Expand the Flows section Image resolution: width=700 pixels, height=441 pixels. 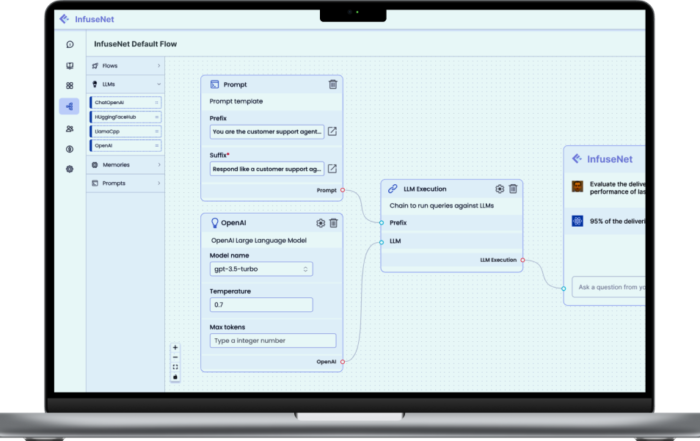pos(125,66)
